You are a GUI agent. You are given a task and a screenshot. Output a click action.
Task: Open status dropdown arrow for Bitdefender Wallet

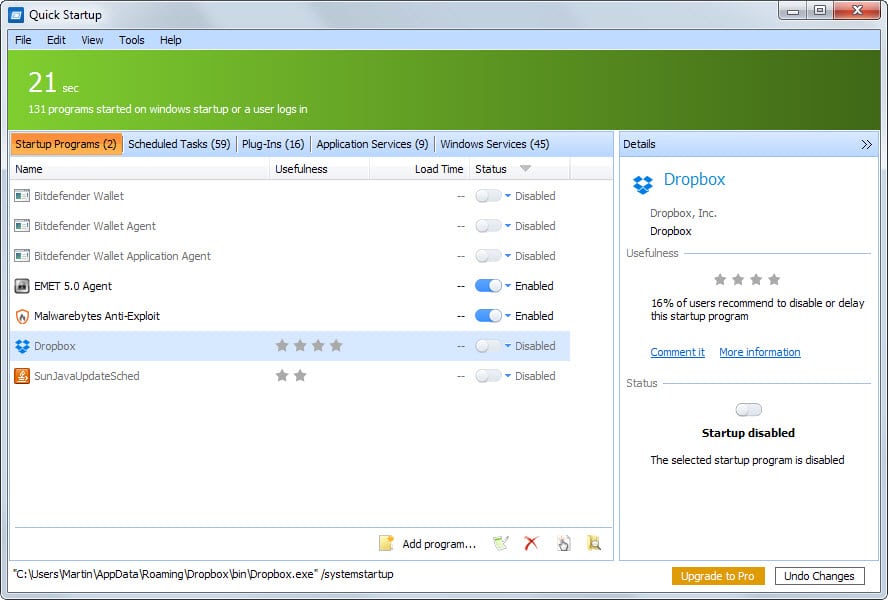pyautogui.click(x=508, y=196)
